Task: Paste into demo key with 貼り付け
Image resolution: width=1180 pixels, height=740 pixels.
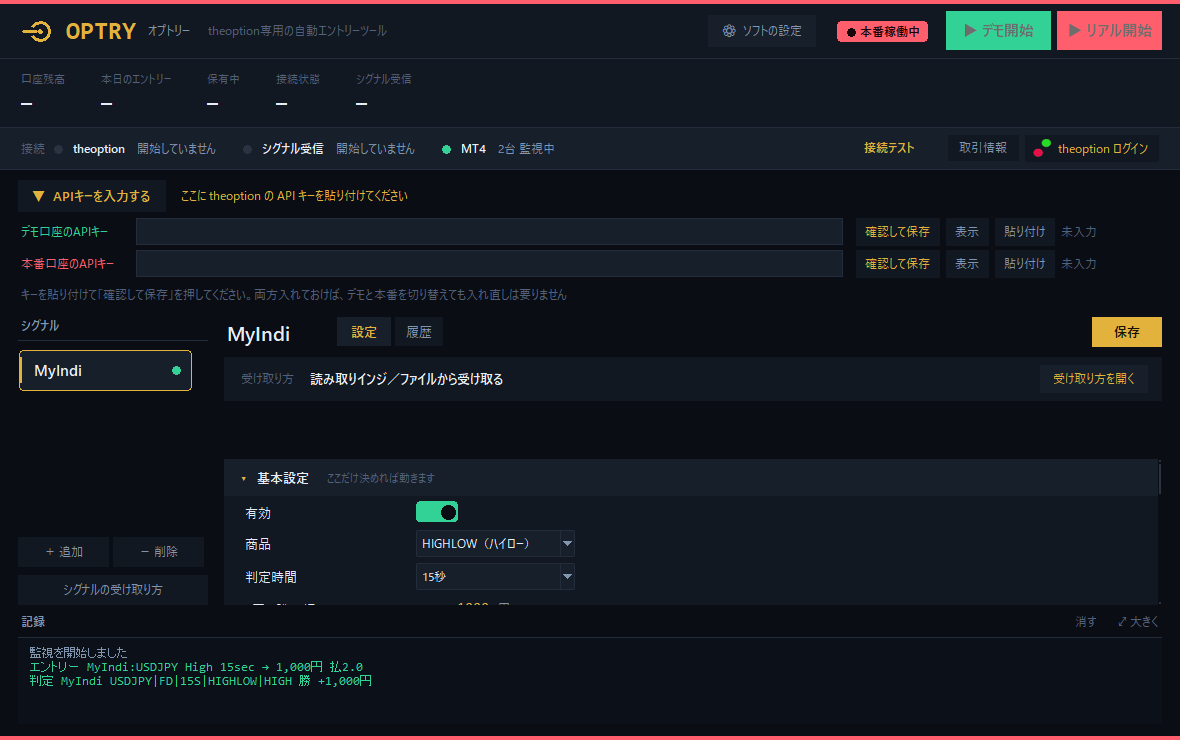Action: point(1024,232)
